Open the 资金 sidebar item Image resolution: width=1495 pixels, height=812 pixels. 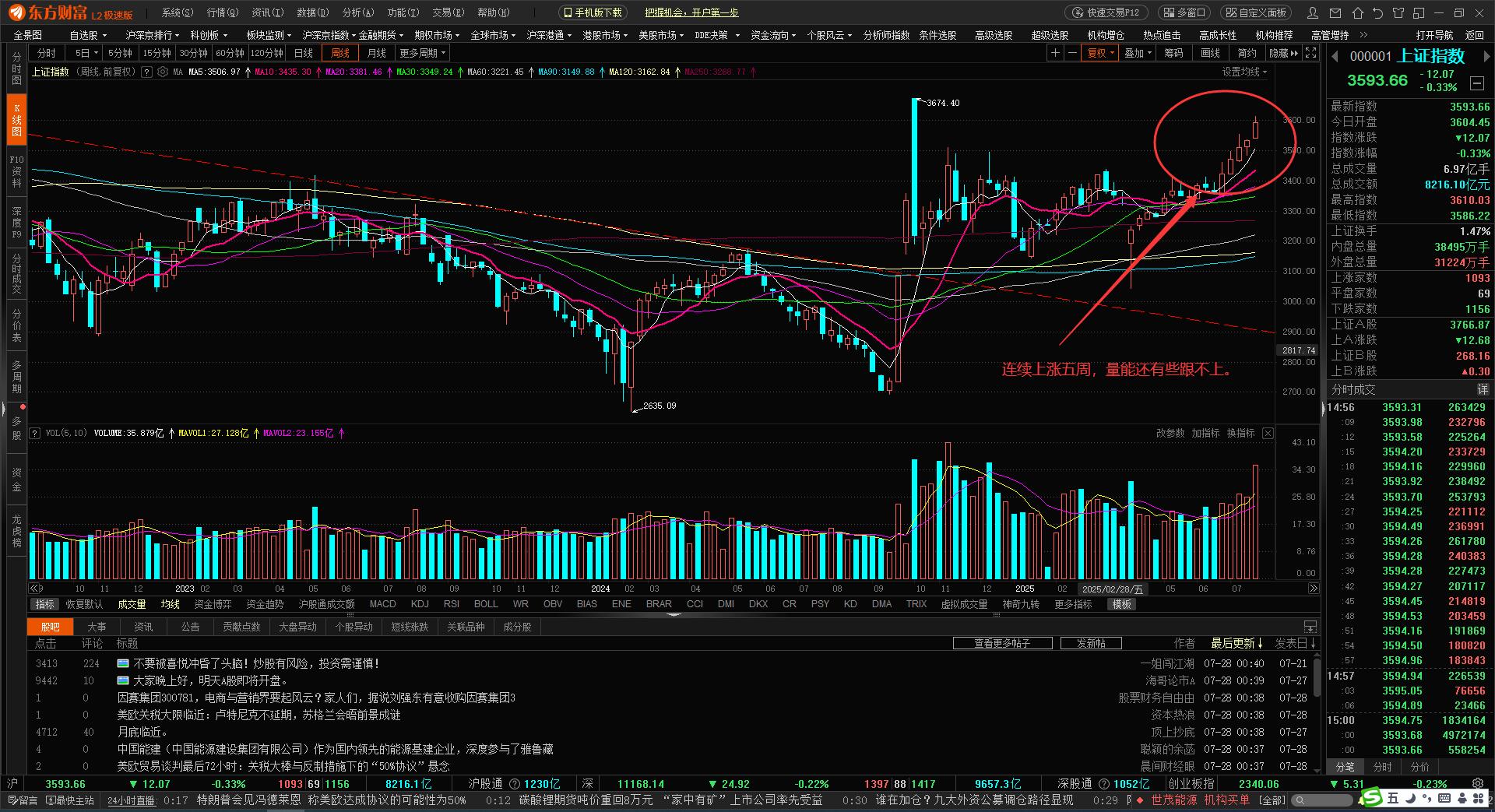pyautogui.click(x=16, y=479)
